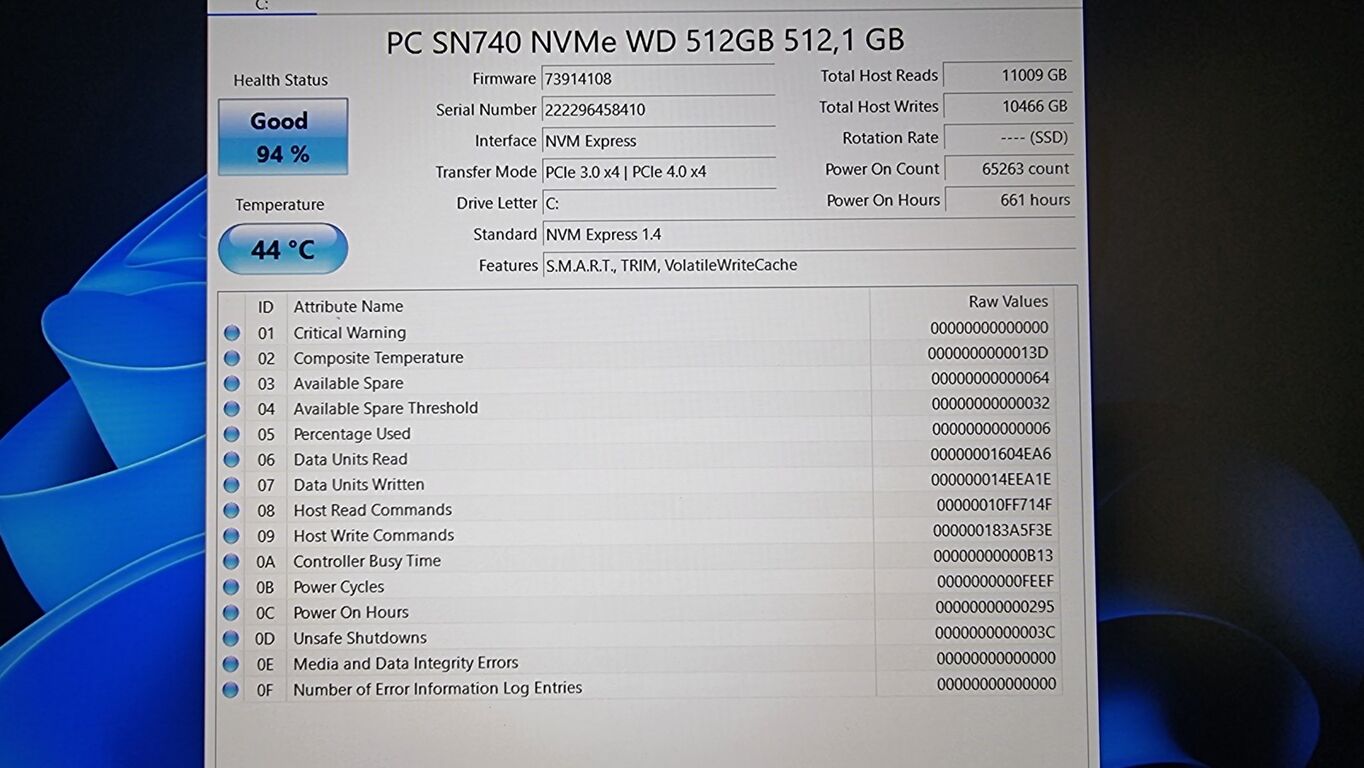
Task: Click the Interface field showing NVM Express
Action: [x=658, y=140]
